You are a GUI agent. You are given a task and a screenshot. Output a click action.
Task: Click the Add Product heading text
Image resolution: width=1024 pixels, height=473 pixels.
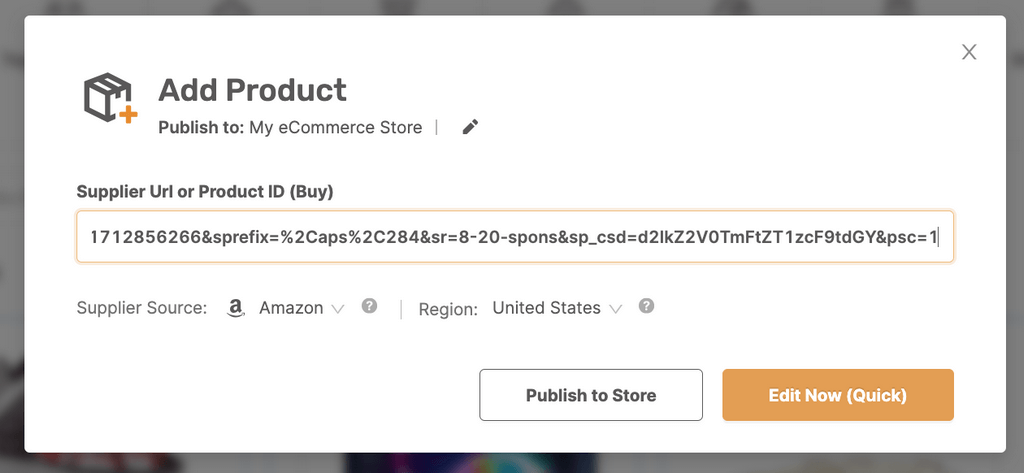tap(252, 90)
